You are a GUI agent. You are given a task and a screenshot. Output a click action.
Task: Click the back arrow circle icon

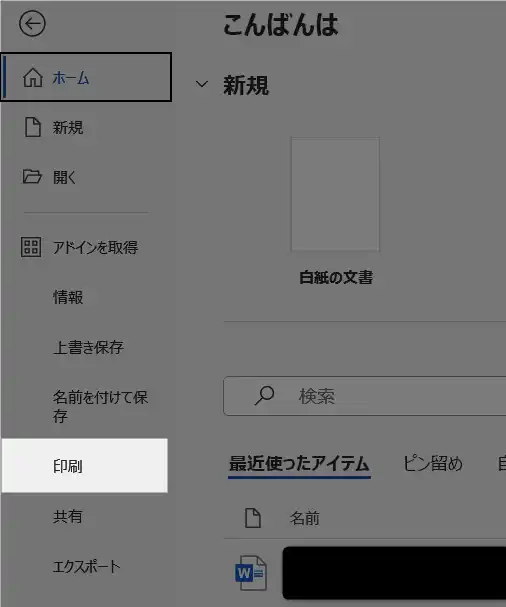(32, 24)
